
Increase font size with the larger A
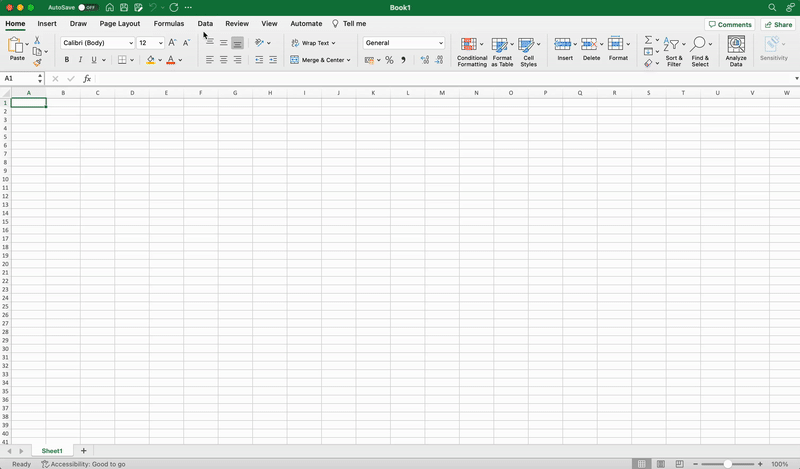pos(172,43)
